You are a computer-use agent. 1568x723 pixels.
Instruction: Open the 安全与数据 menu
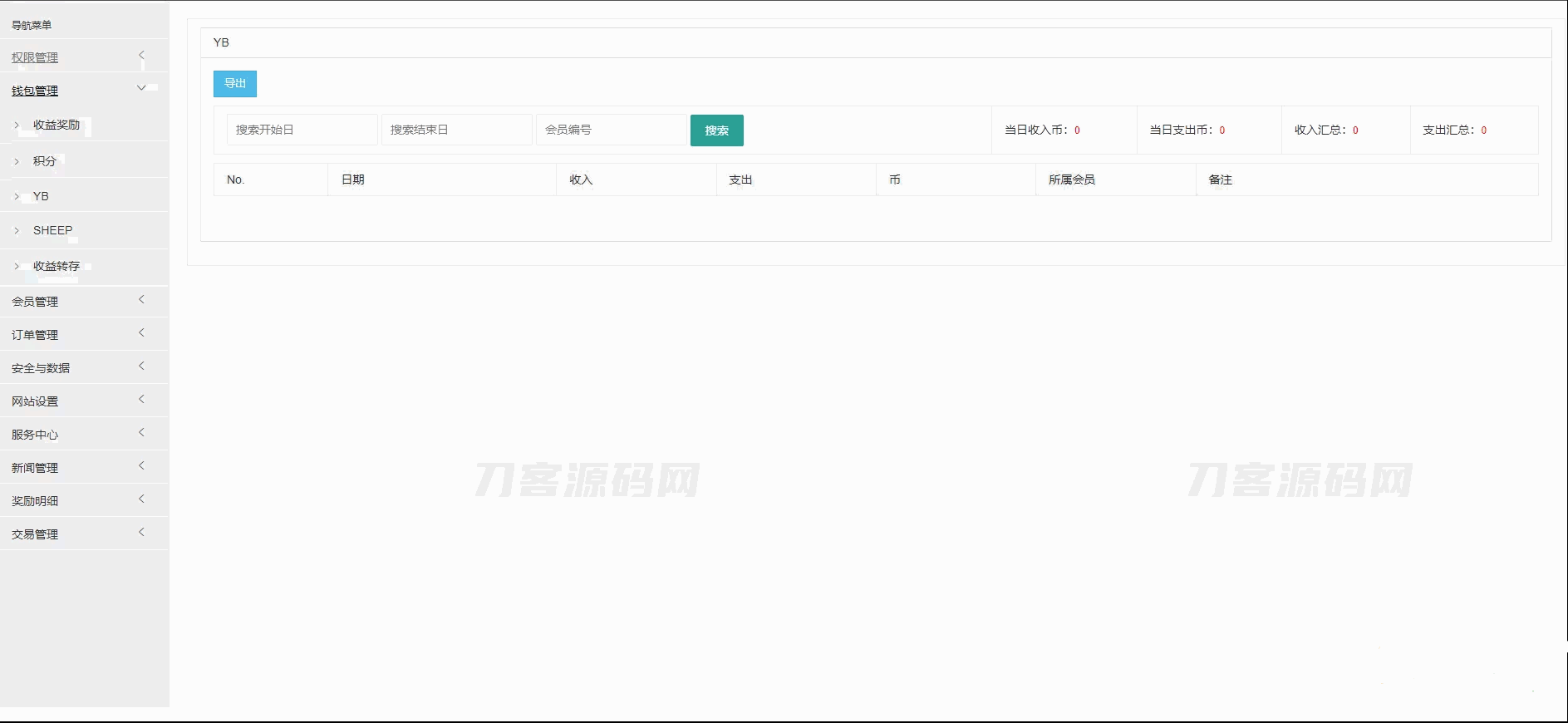(41, 368)
